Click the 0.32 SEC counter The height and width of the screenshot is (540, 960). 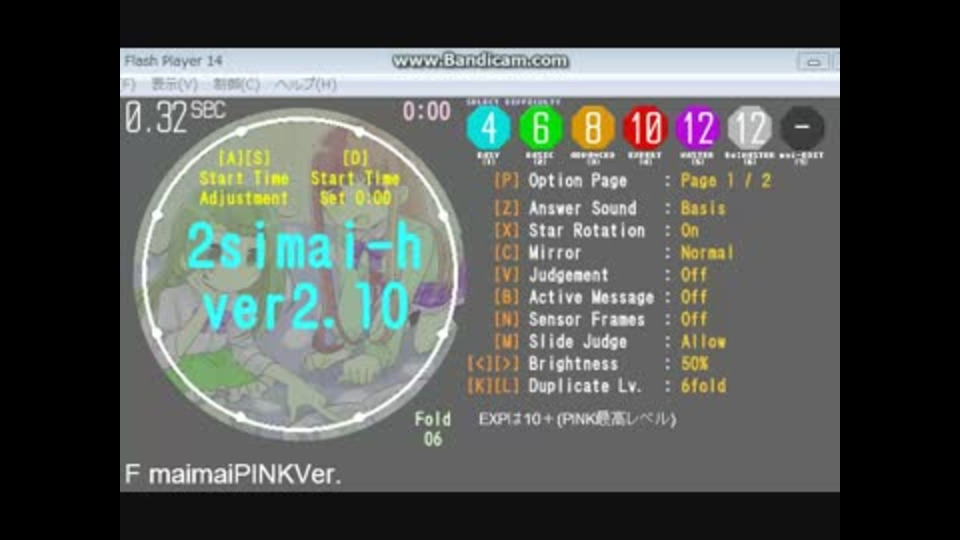(x=175, y=117)
